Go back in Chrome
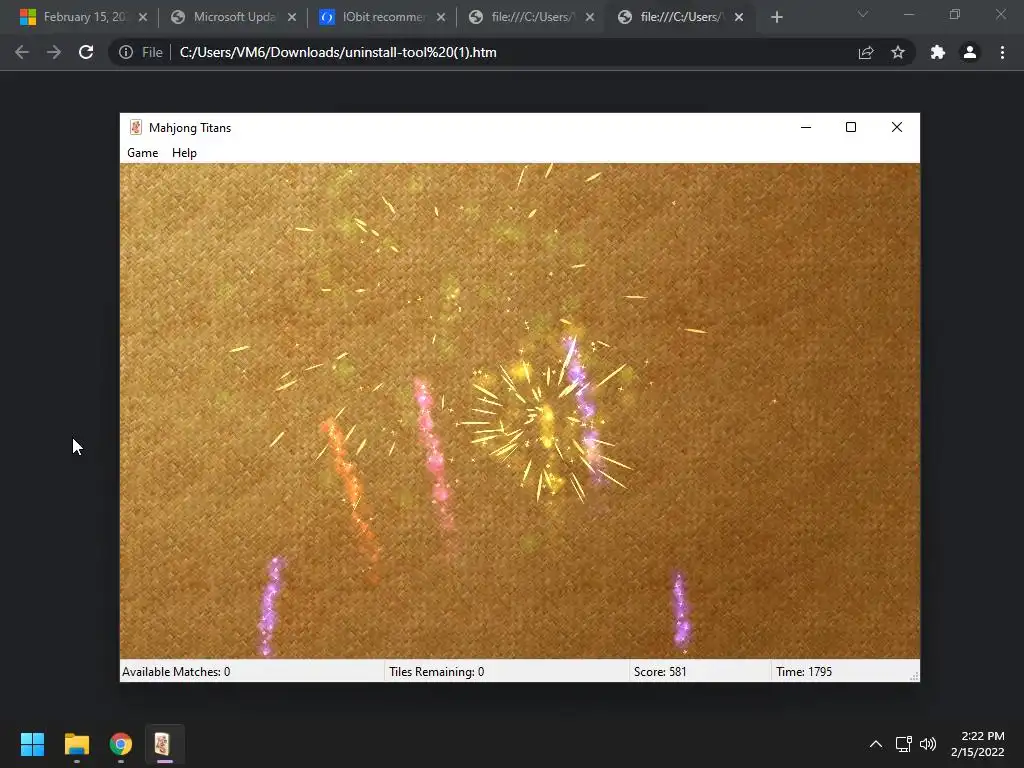Viewport: 1024px width, 768px height. [x=22, y=52]
